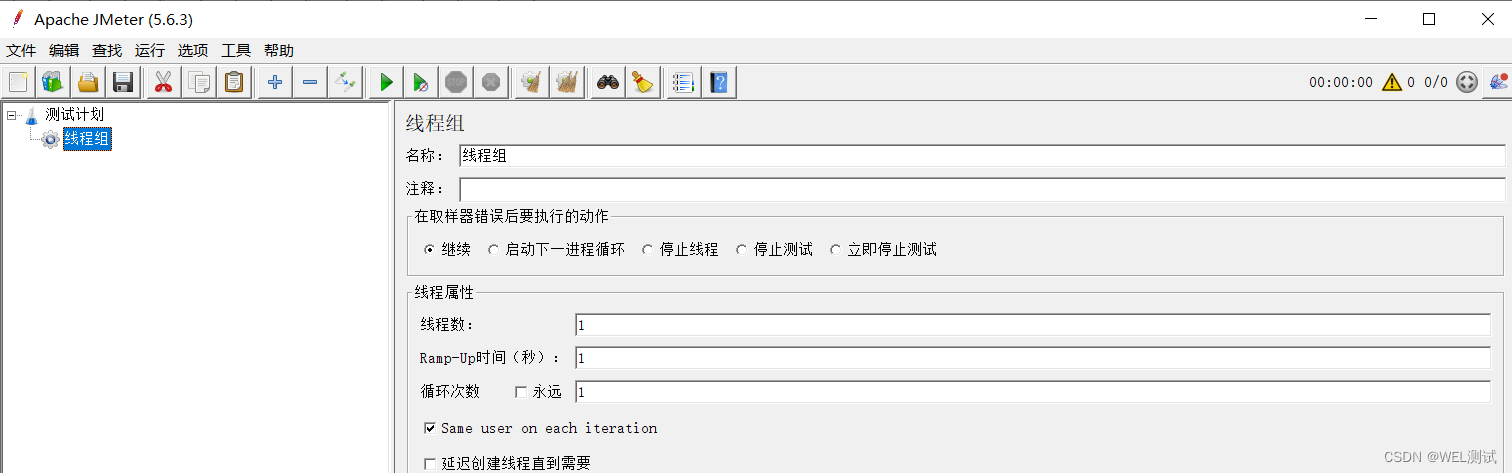
Task: Shut down test threads gracefully icon
Action: [491, 82]
